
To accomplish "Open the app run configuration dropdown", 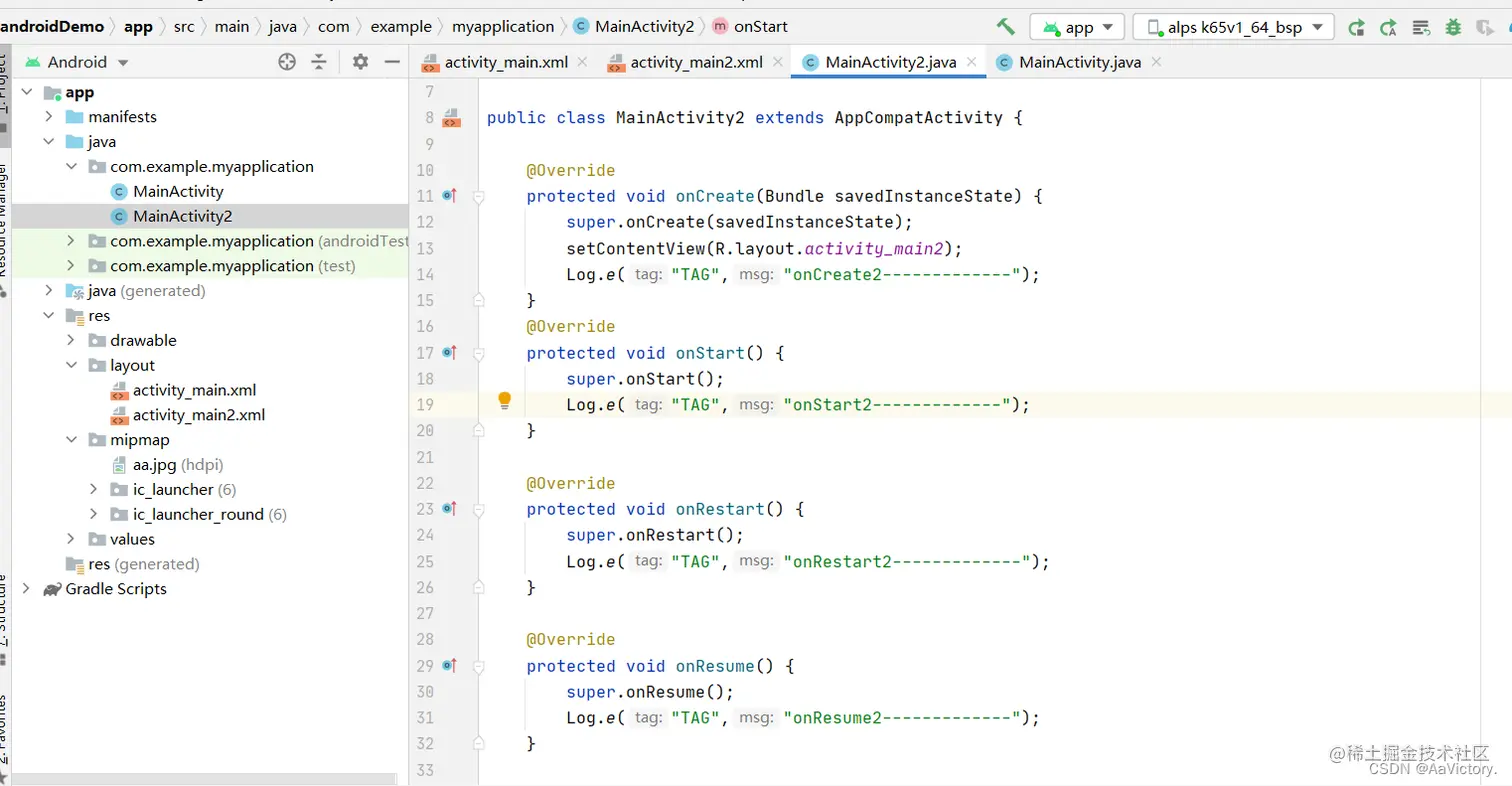I will coord(1077,27).
